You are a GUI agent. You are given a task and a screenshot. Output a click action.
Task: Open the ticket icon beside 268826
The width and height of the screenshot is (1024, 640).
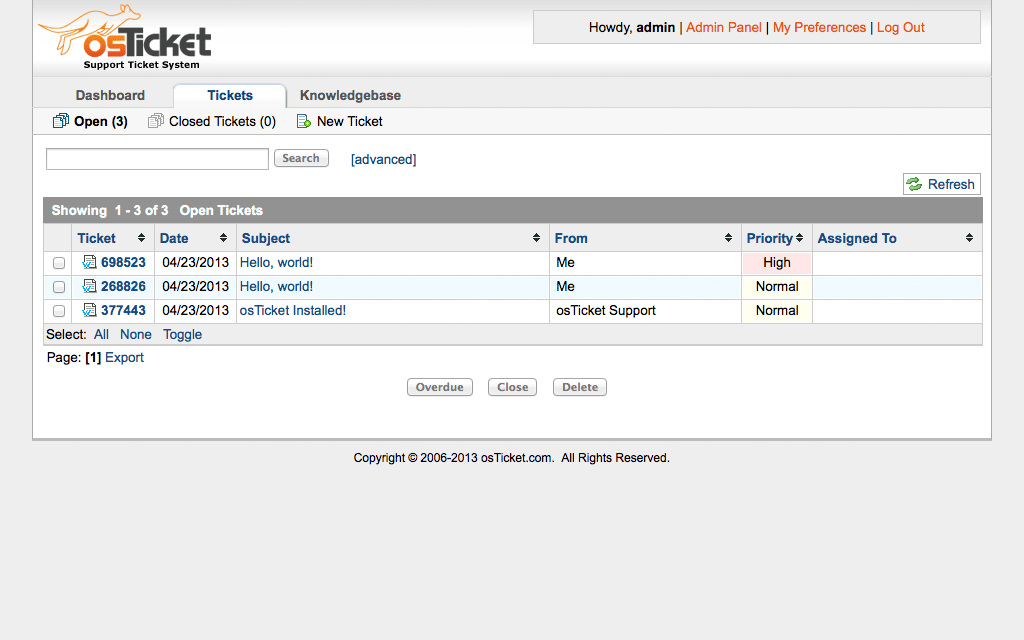pos(87,286)
